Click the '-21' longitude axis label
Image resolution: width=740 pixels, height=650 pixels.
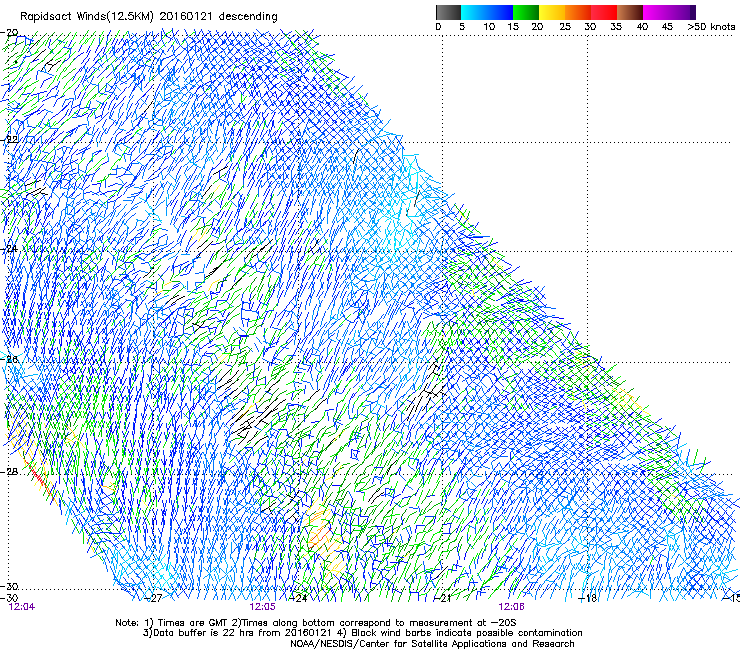point(443,598)
